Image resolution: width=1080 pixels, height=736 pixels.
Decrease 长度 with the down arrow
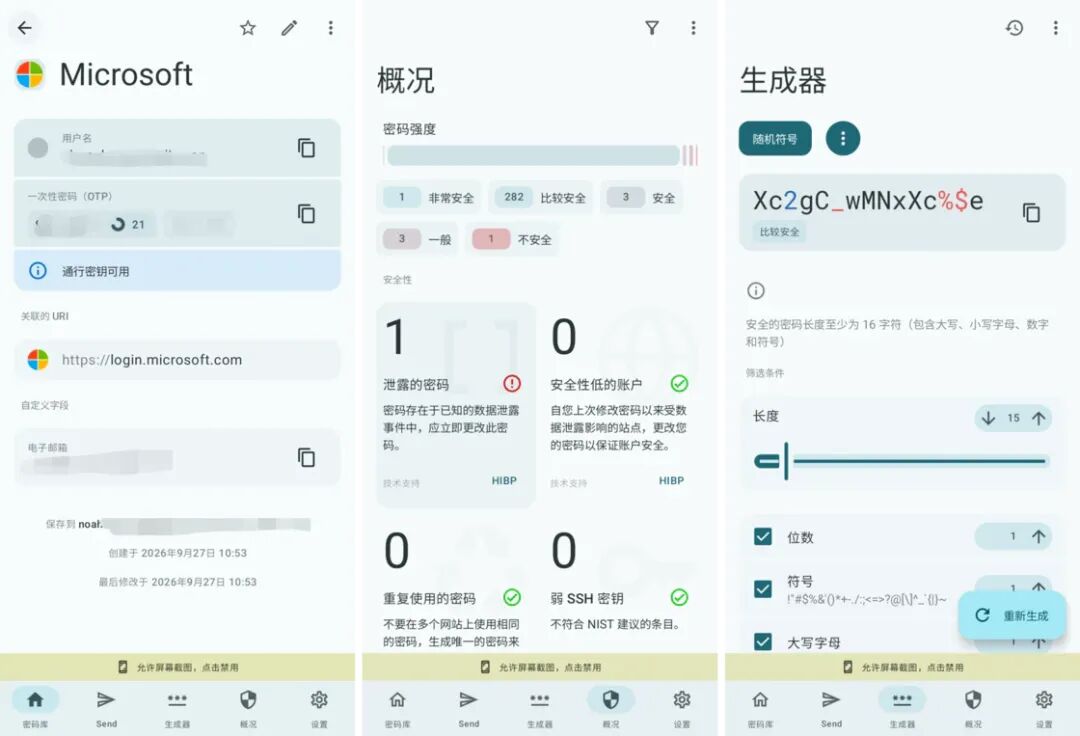(988, 418)
